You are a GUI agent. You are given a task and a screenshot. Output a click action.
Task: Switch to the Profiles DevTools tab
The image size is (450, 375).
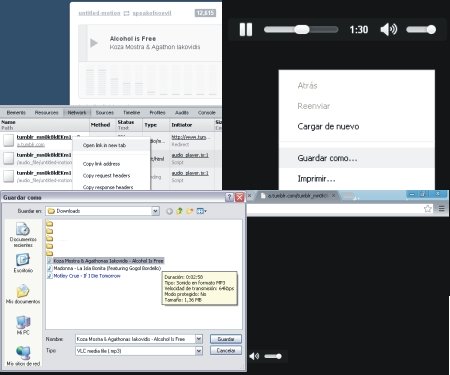(x=157, y=113)
